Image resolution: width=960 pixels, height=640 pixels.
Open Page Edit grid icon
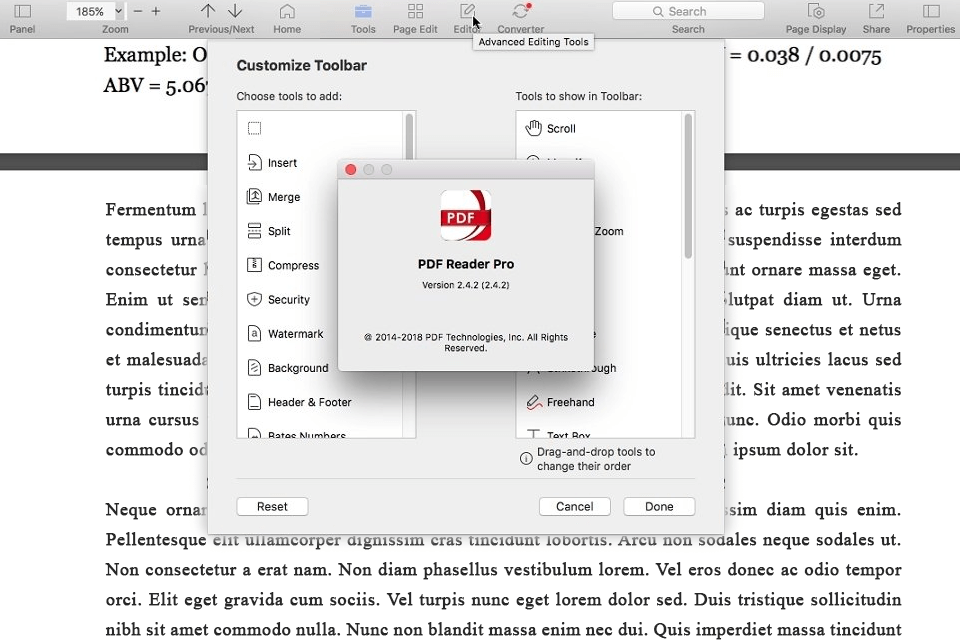pyautogui.click(x=415, y=11)
